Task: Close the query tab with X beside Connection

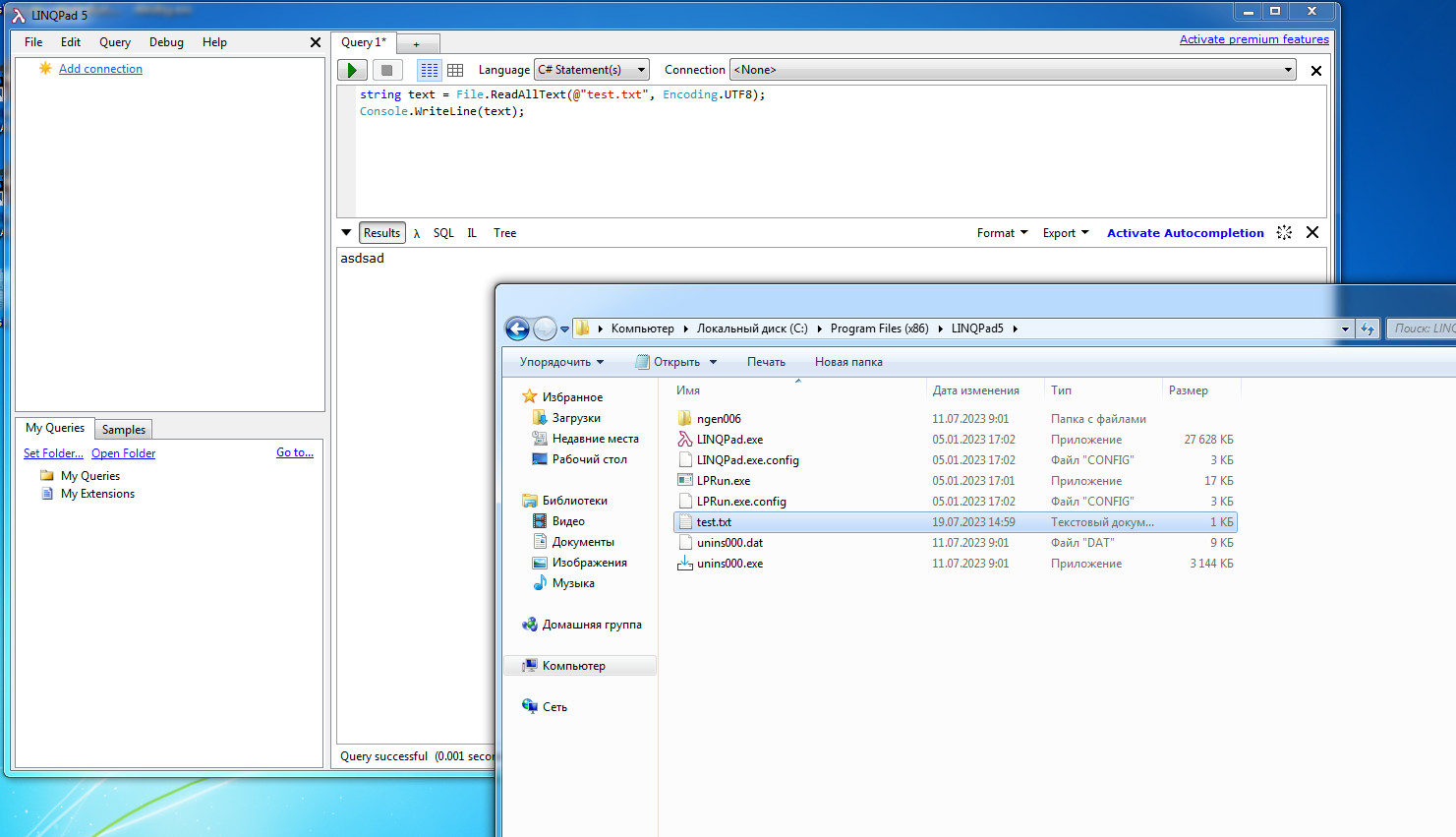Action: tap(1315, 70)
